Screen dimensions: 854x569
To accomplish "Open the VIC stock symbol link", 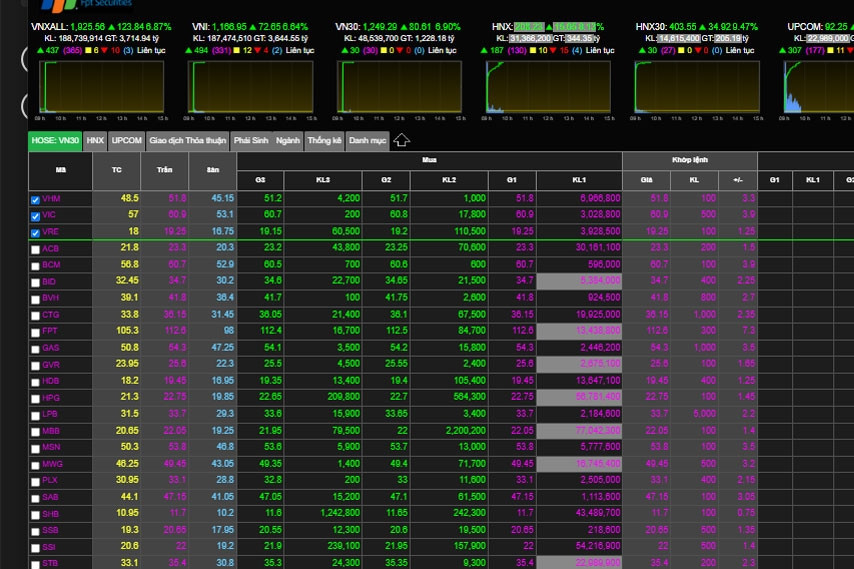I will (x=50, y=216).
